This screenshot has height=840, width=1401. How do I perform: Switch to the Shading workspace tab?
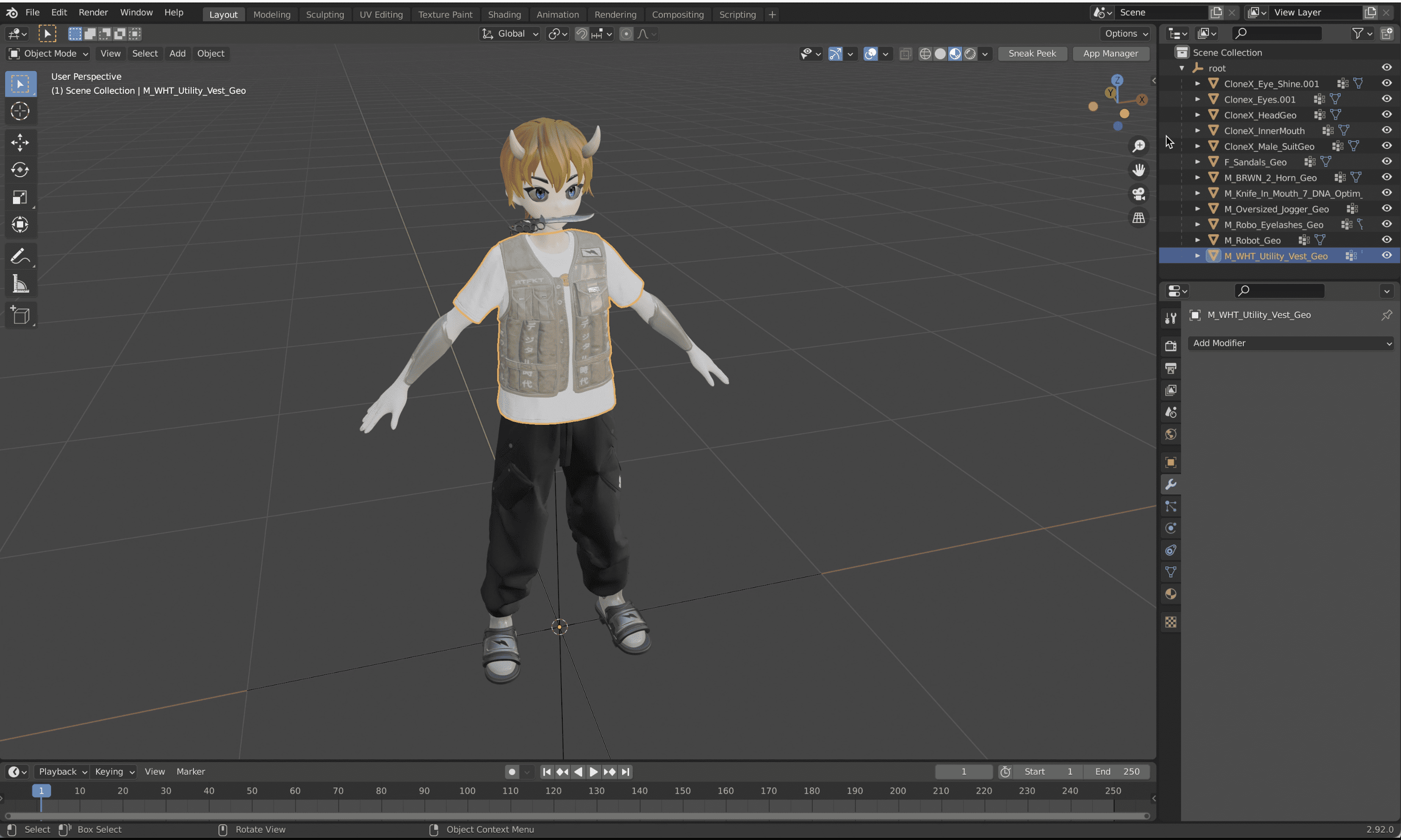coord(504,15)
